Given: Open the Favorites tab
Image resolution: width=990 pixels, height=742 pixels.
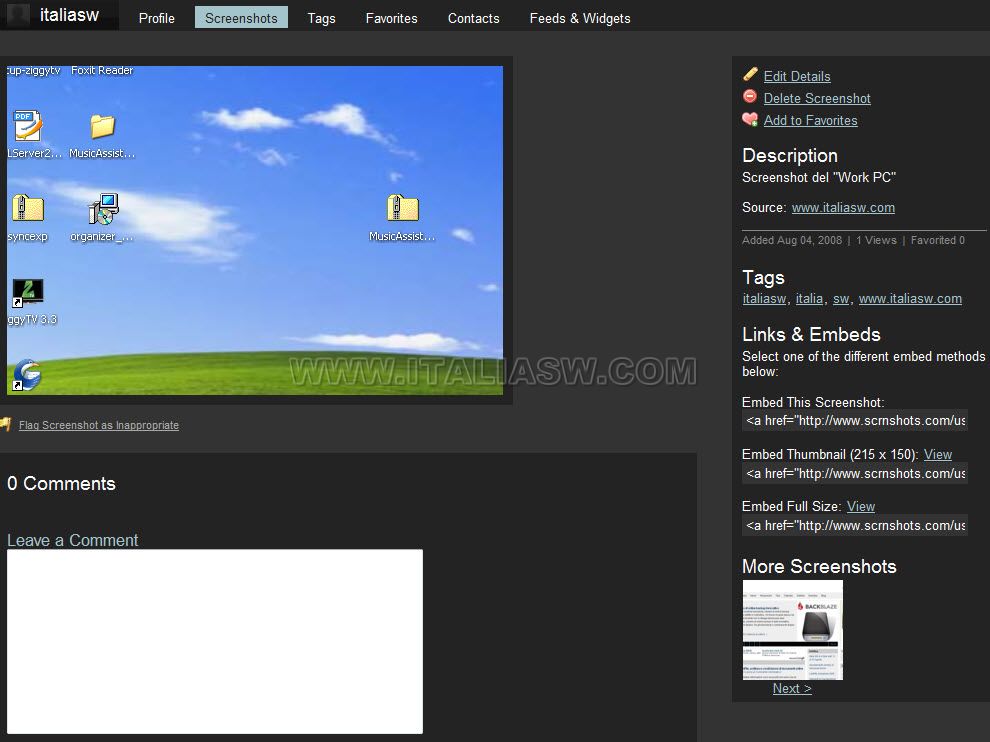Looking at the screenshot, I should click(x=391, y=18).
